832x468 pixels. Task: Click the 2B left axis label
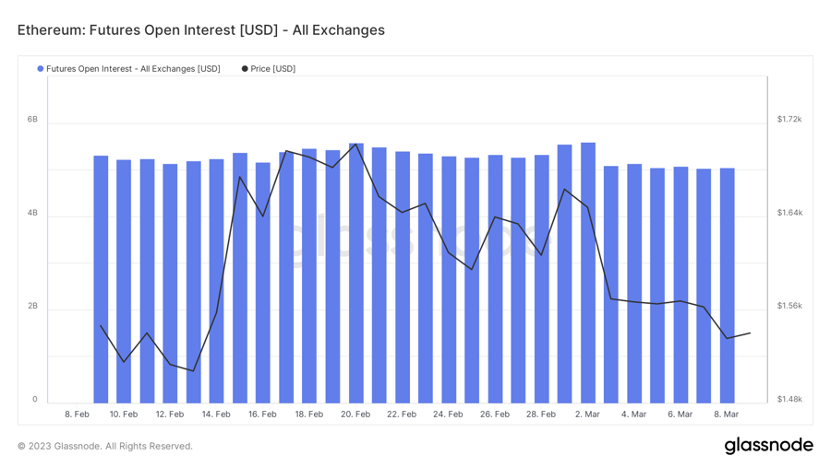tap(32, 306)
